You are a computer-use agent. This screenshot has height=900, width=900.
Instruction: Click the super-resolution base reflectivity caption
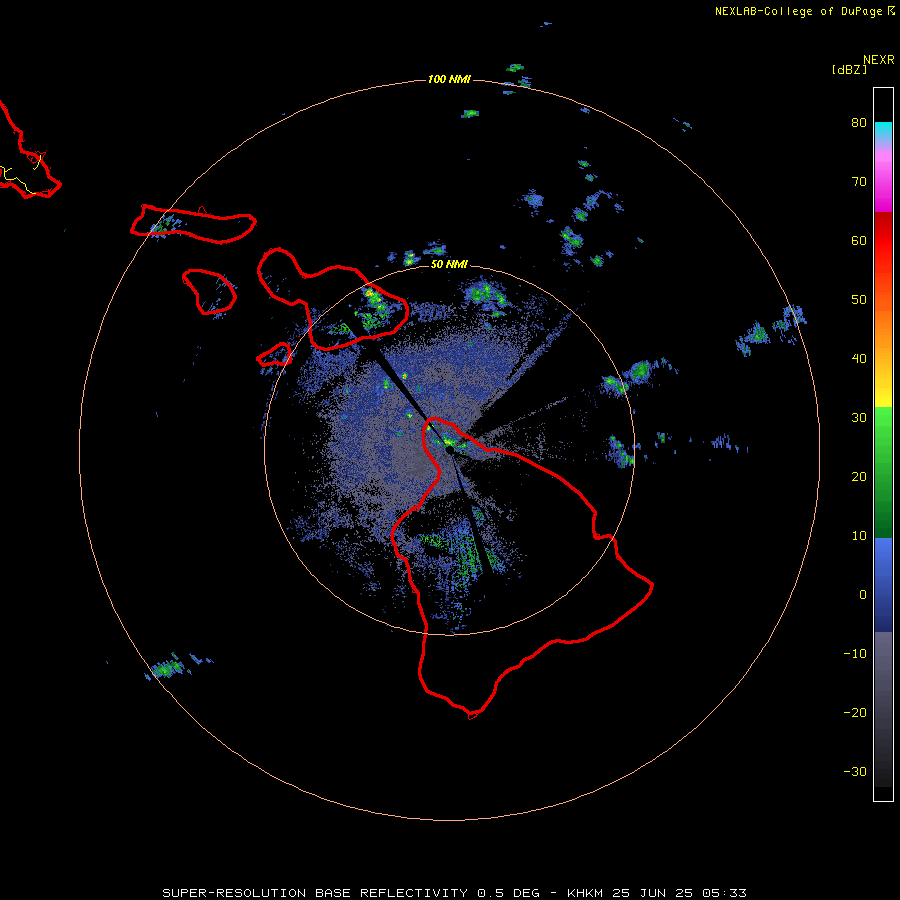(x=454, y=893)
